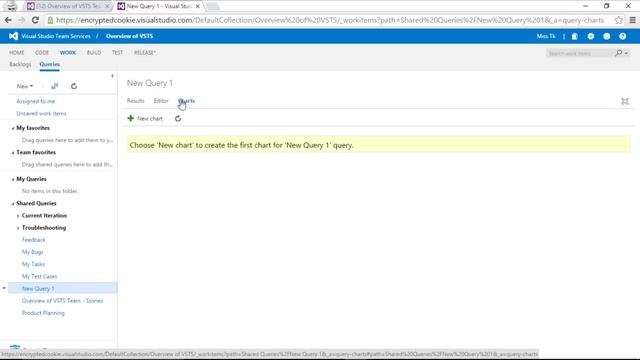Open the user account name menu

546,36
